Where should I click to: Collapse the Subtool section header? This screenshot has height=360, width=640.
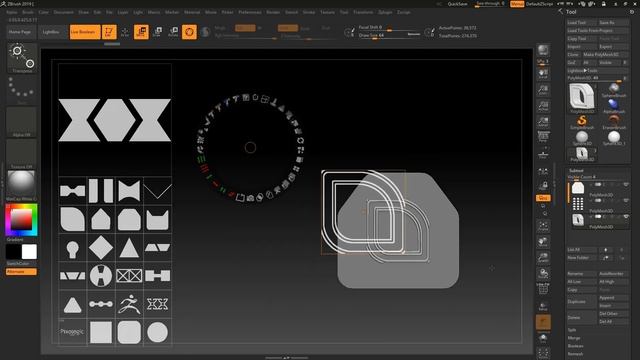click(576, 171)
